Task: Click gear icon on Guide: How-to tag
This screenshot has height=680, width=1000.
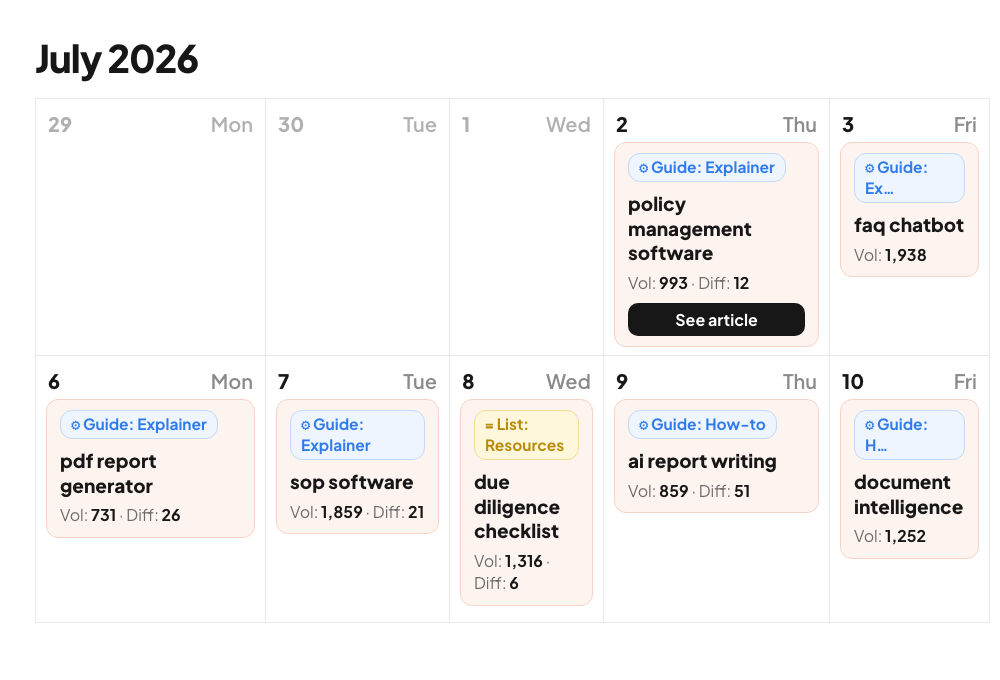Action: pos(643,425)
